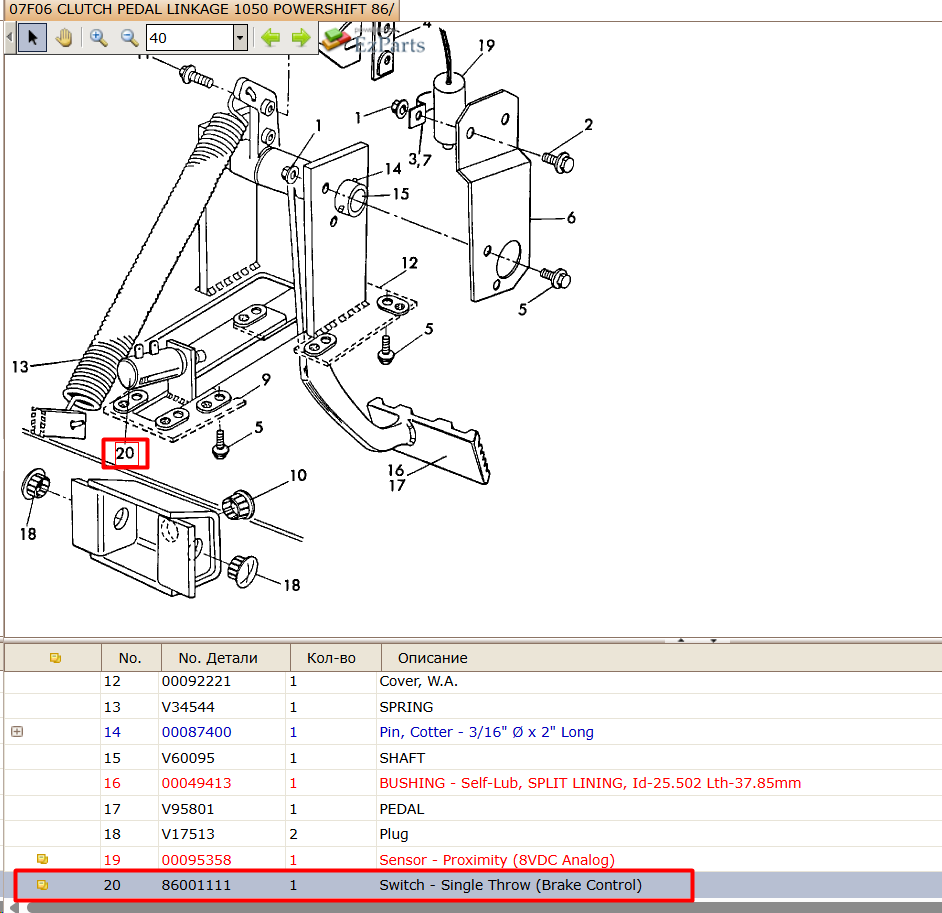942x913 pixels.
Task: Click callout 10 near the plug
Action: pos(298,476)
